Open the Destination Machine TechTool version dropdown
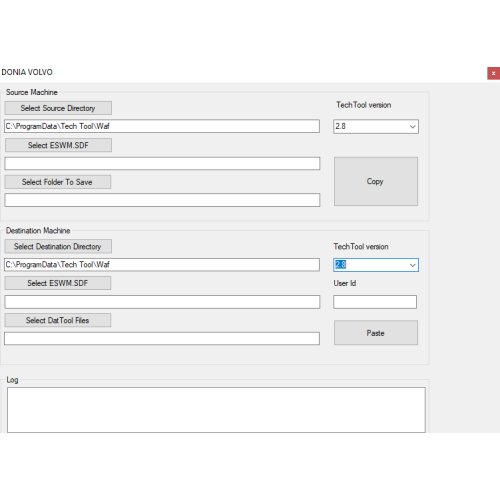The height and width of the screenshot is (500, 500). coord(376,265)
